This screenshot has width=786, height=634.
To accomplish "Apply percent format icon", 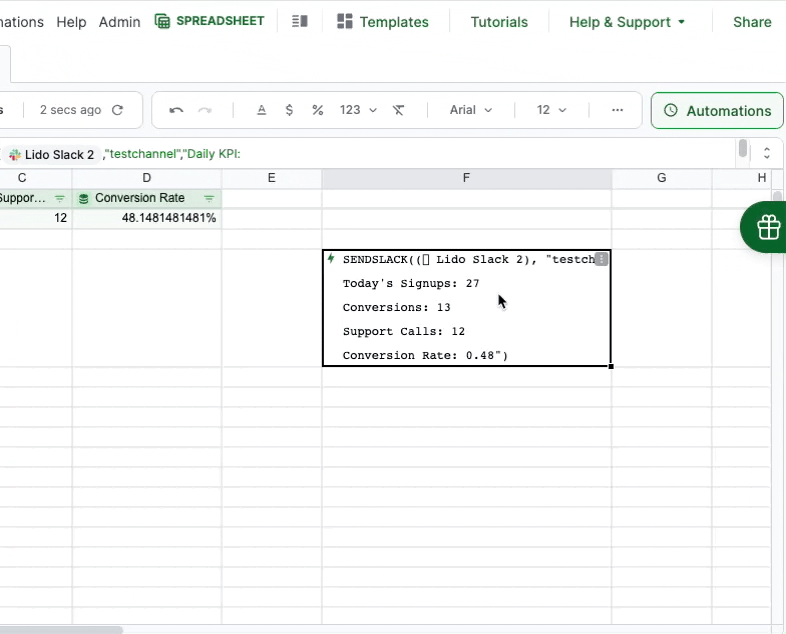I will pos(317,110).
